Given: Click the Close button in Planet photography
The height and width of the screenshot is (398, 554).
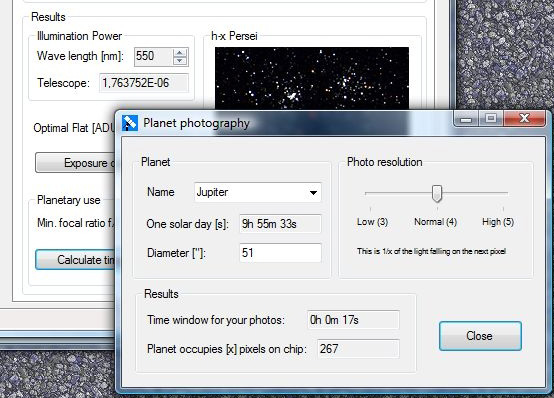Looking at the screenshot, I should click(480, 336).
